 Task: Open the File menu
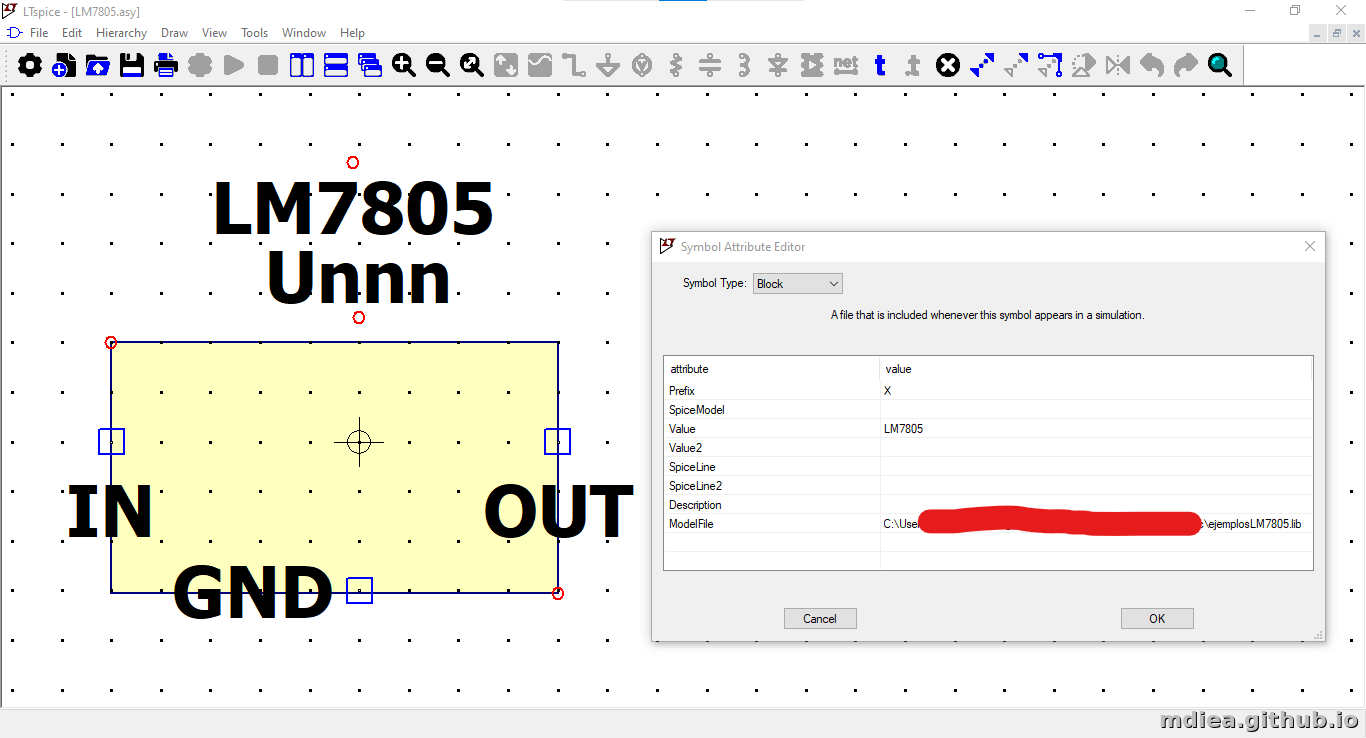pos(39,33)
